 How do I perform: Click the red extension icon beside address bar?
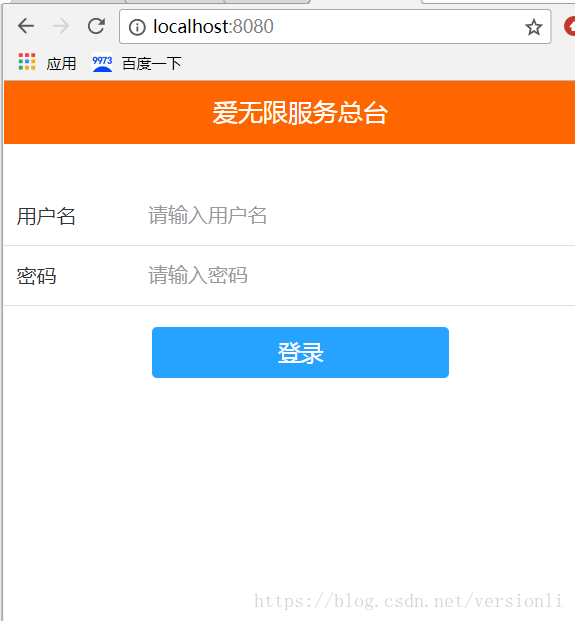point(569,27)
